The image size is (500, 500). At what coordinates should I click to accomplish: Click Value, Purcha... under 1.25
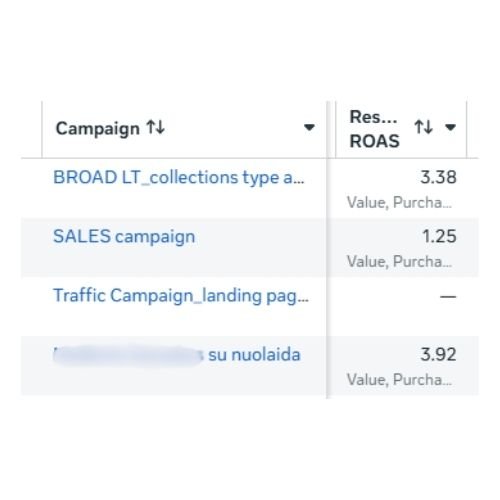click(399, 261)
